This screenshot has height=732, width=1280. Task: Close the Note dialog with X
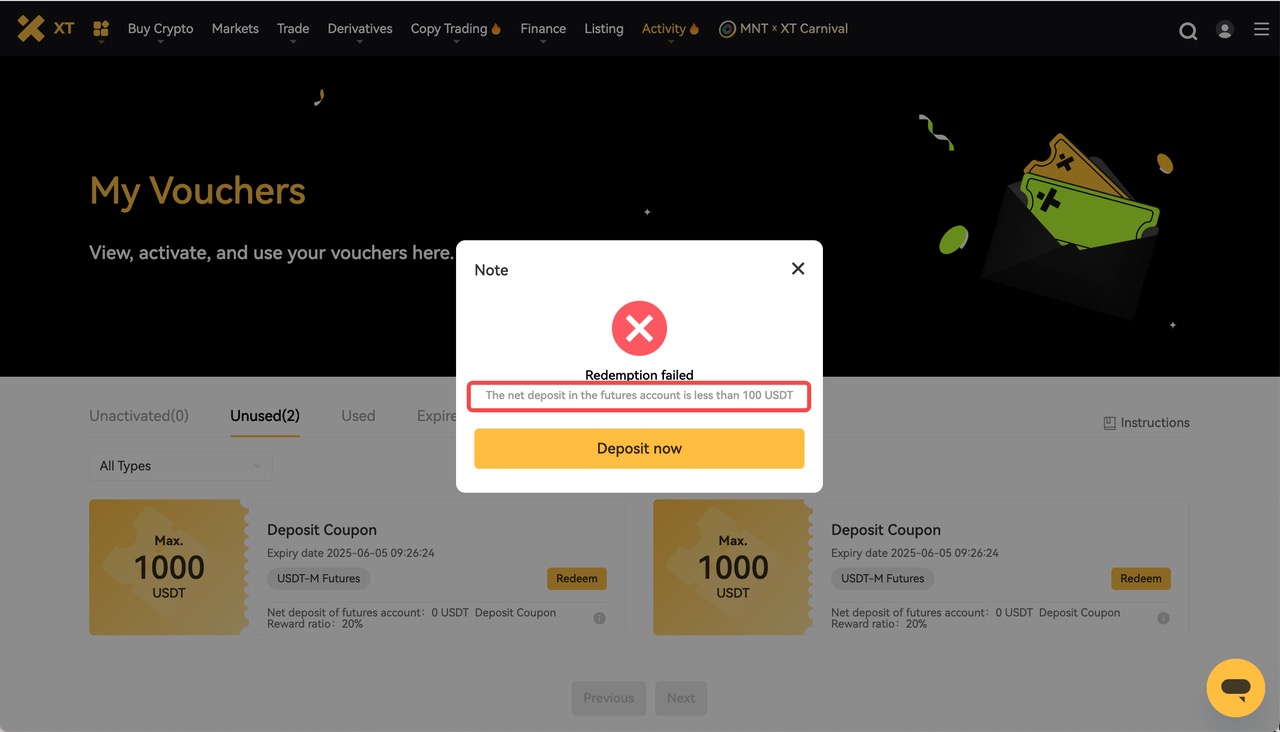click(798, 268)
